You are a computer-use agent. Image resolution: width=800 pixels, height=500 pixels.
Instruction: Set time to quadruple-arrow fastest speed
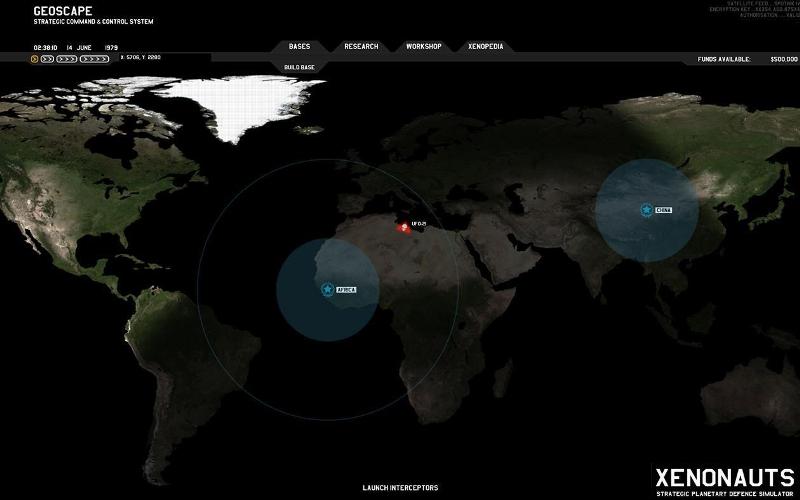click(95, 59)
